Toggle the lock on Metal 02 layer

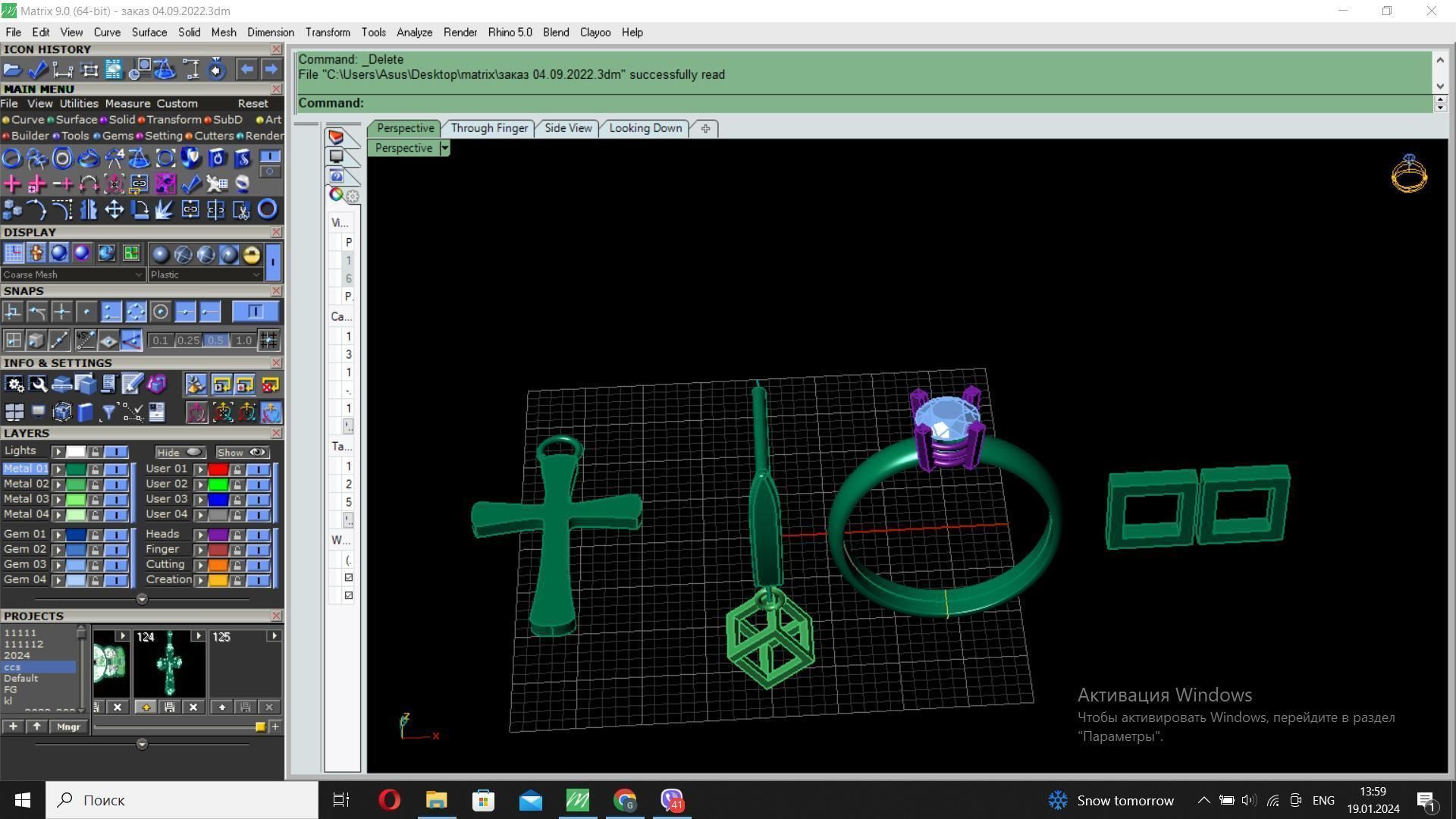pos(95,485)
